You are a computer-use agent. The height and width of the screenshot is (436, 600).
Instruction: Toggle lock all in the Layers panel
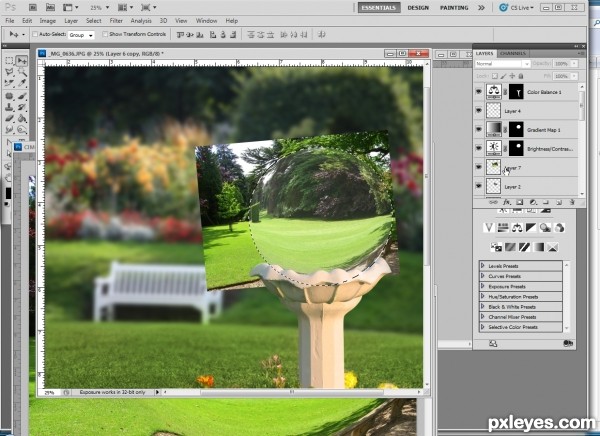pyautogui.click(x=521, y=76)
